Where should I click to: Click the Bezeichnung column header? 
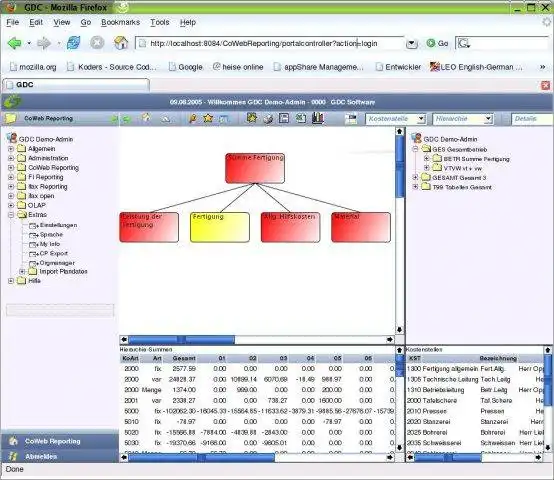[x=498, y=358]
